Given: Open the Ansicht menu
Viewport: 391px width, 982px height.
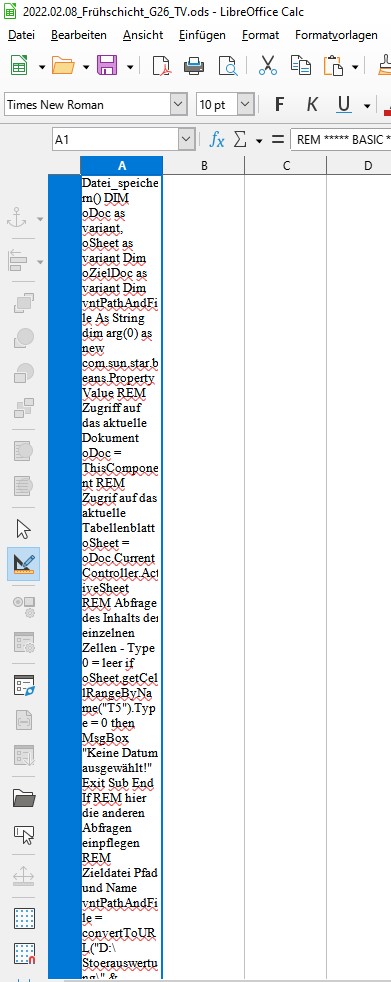Looking at the screenshot, I should (x=143, y=35).
